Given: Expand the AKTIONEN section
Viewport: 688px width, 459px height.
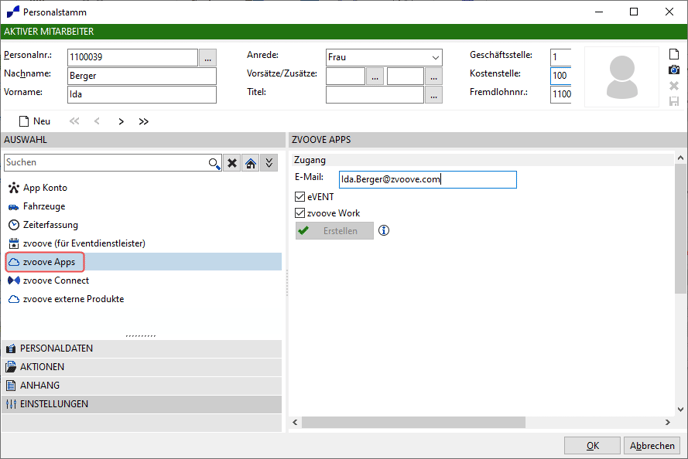Looking at the screenshot, I should [142, 367].
